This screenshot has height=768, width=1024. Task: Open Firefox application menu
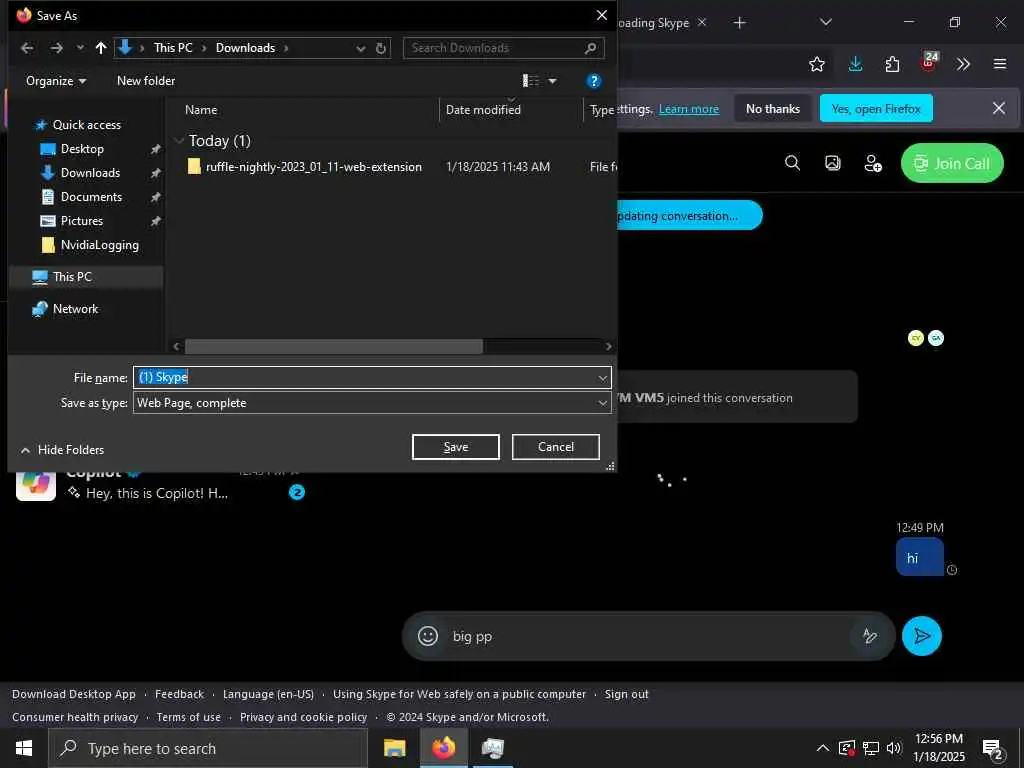pos(1000,64)
